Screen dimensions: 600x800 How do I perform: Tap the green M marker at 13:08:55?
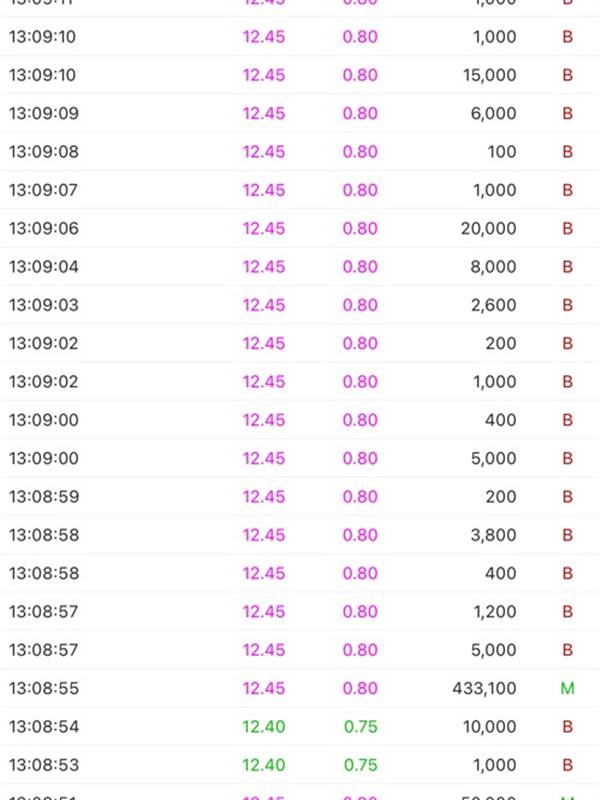(x=567, y=688)
